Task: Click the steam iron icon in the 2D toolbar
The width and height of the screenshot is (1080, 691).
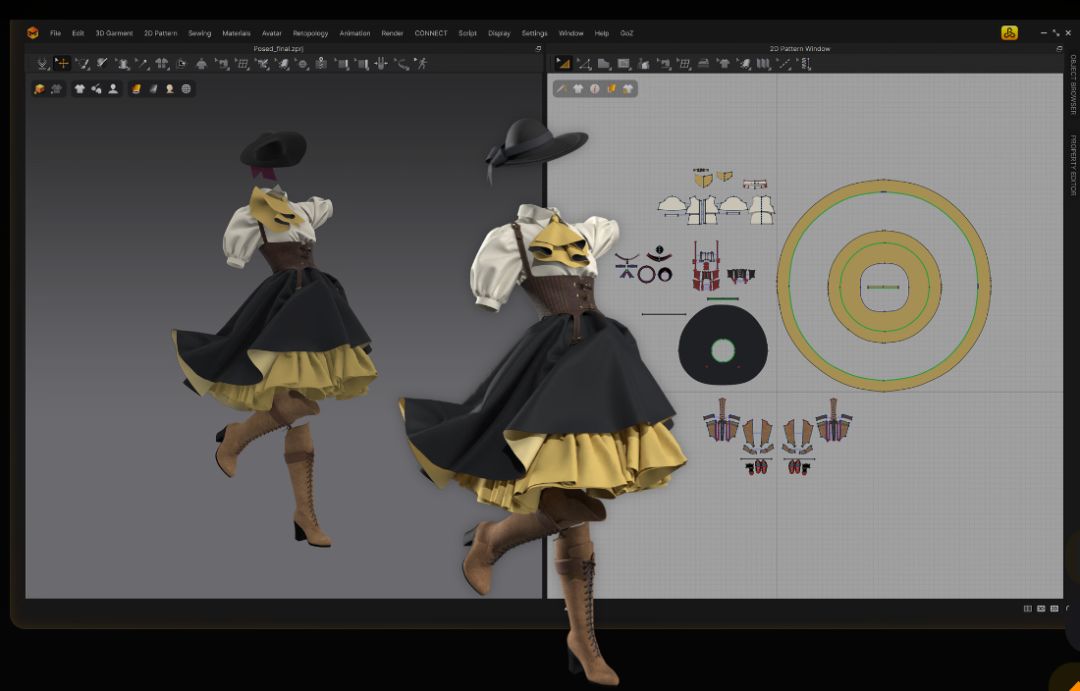Action: pyautogui.click(x=703, y=63)
